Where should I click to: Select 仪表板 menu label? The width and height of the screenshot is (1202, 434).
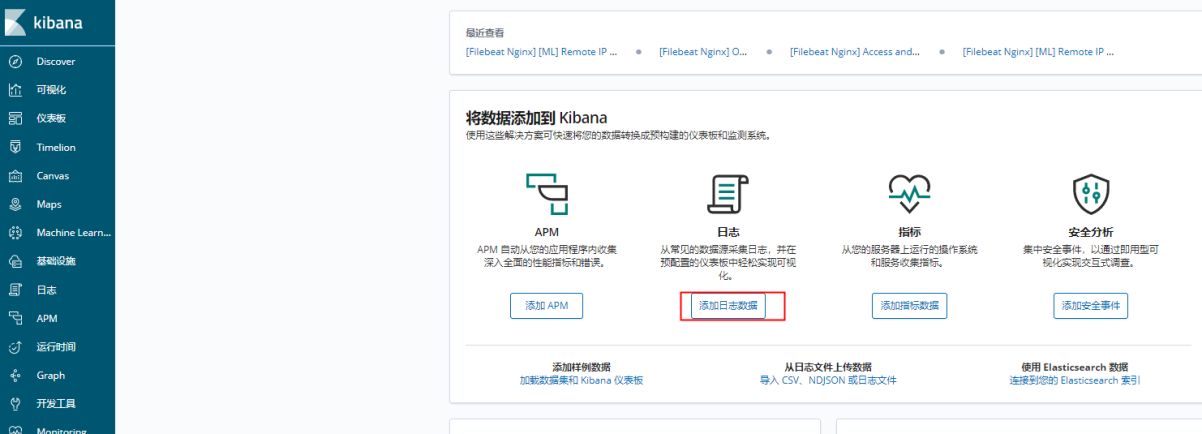(51, 118)
